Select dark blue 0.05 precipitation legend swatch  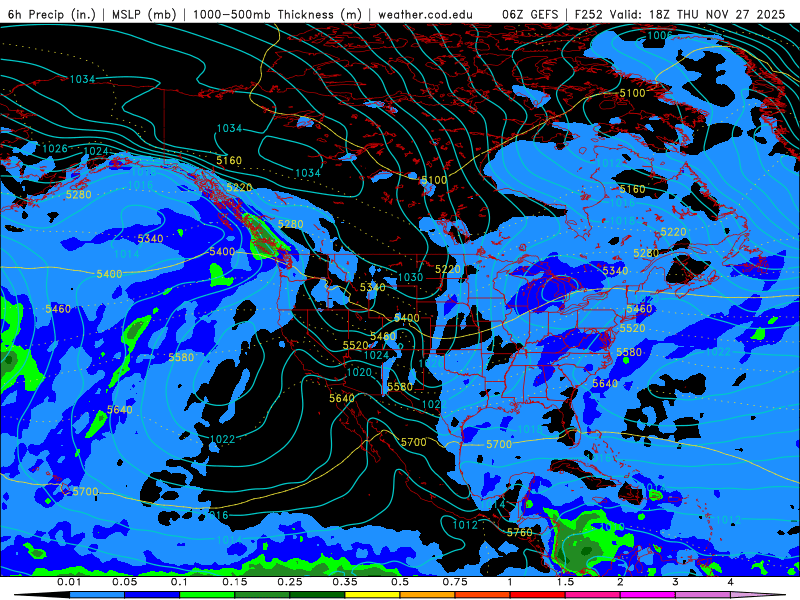pyautogui.click(x=152, y=595)
